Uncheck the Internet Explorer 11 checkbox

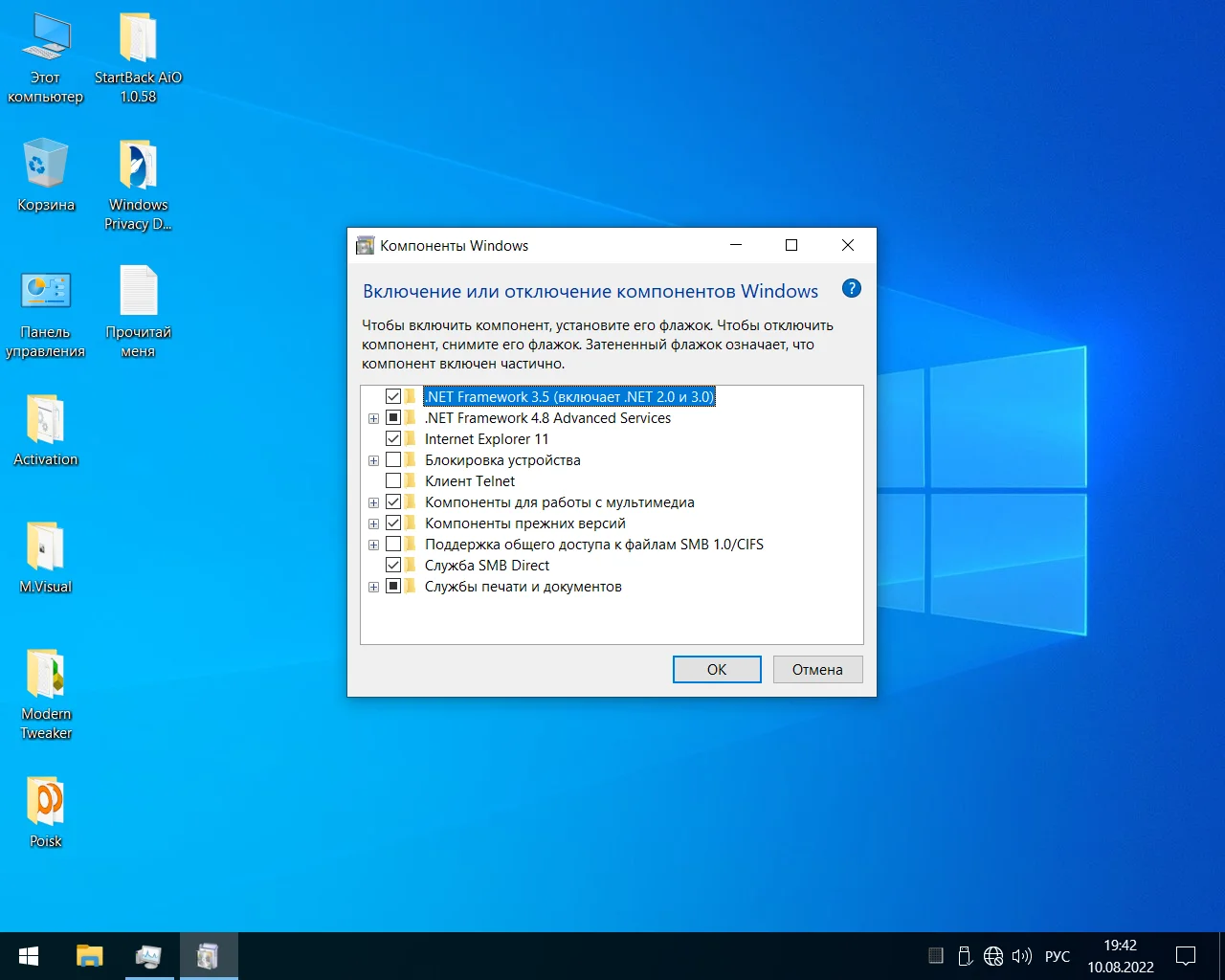(393, 438)
